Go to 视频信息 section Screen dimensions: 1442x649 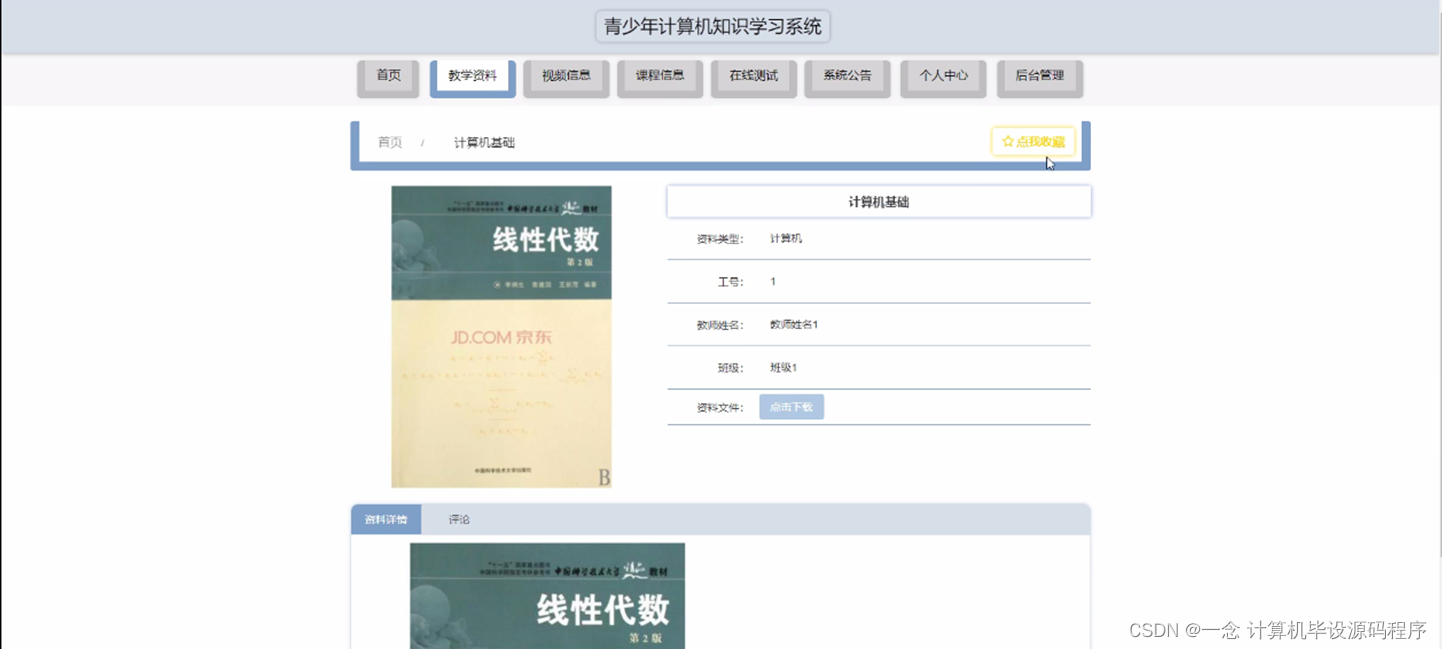pyautogui.click(x=566, y=77)
